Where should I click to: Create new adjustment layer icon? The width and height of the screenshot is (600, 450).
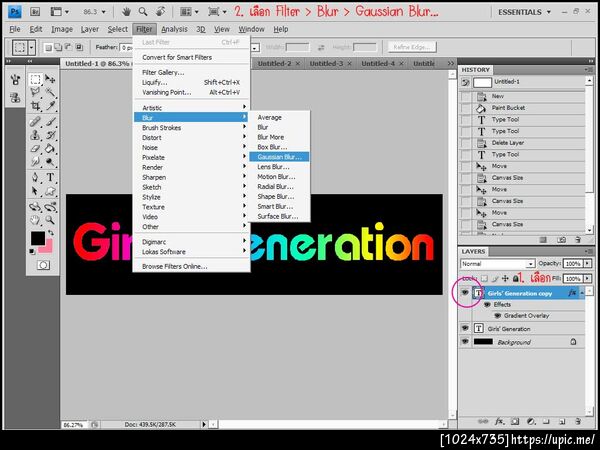pos(531,421)
